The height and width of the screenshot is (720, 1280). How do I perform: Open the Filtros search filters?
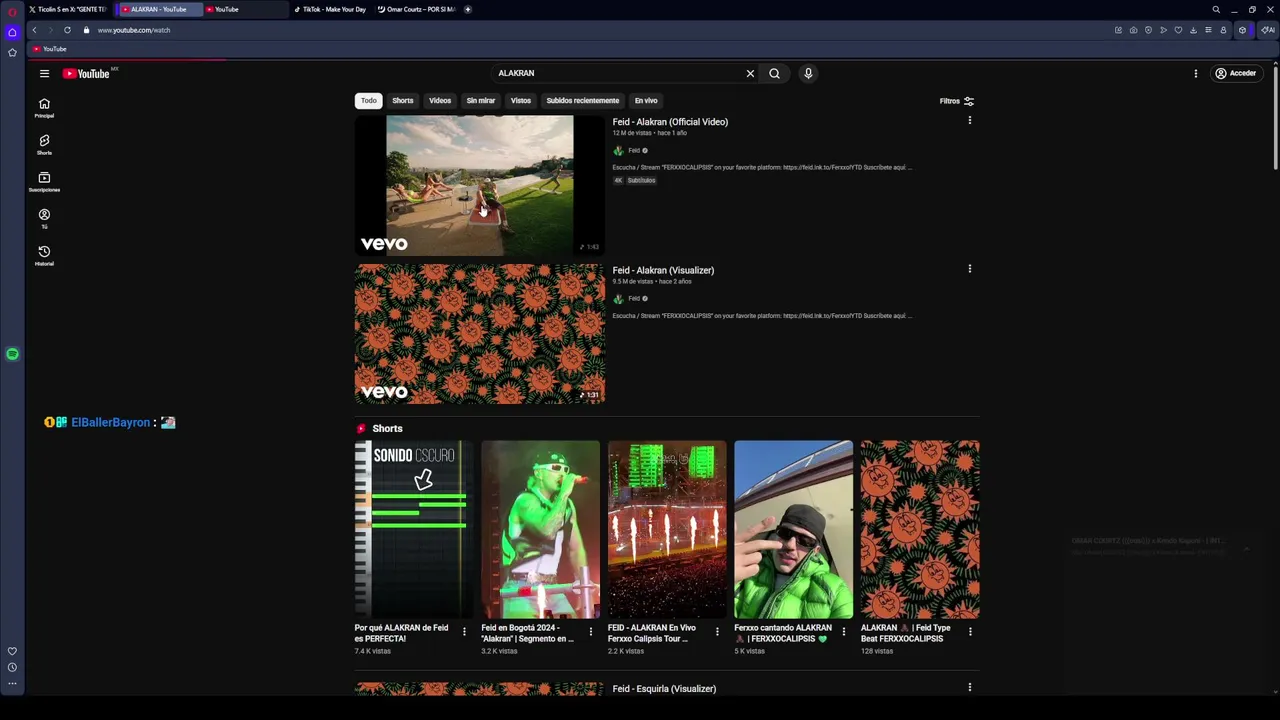[957, 101]
